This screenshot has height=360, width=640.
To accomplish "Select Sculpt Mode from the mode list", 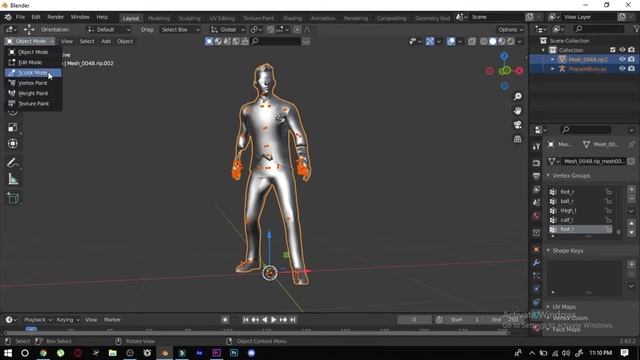I will [x=33, y=73].
